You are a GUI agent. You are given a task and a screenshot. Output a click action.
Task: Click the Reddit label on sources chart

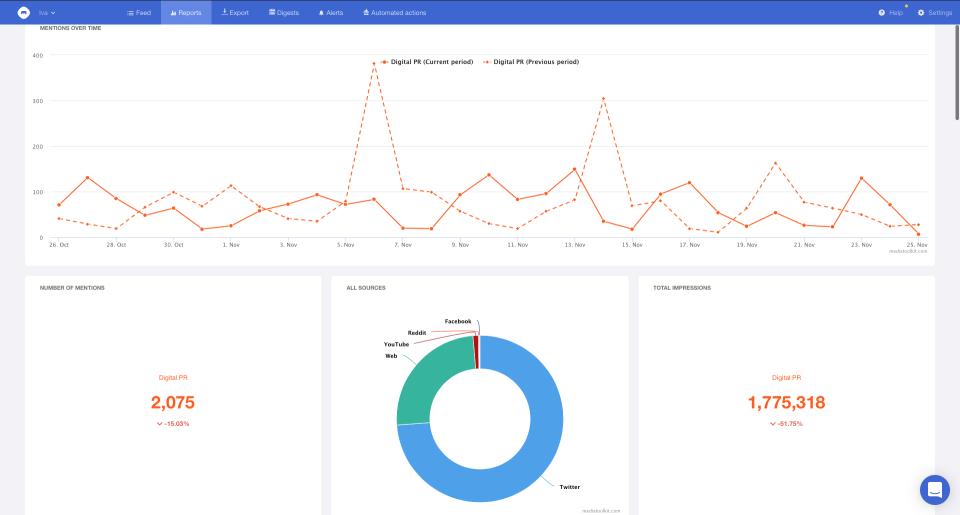(x=417, y=333)
